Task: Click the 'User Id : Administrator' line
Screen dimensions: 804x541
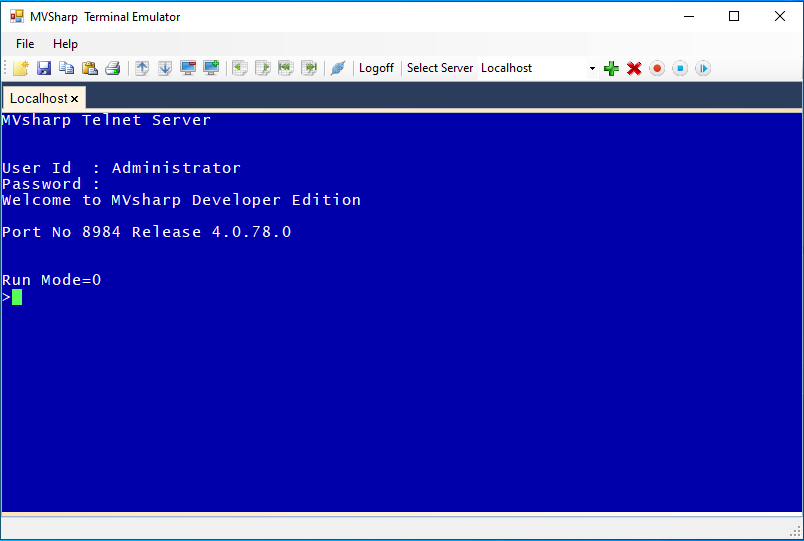Action: point(122,168)
